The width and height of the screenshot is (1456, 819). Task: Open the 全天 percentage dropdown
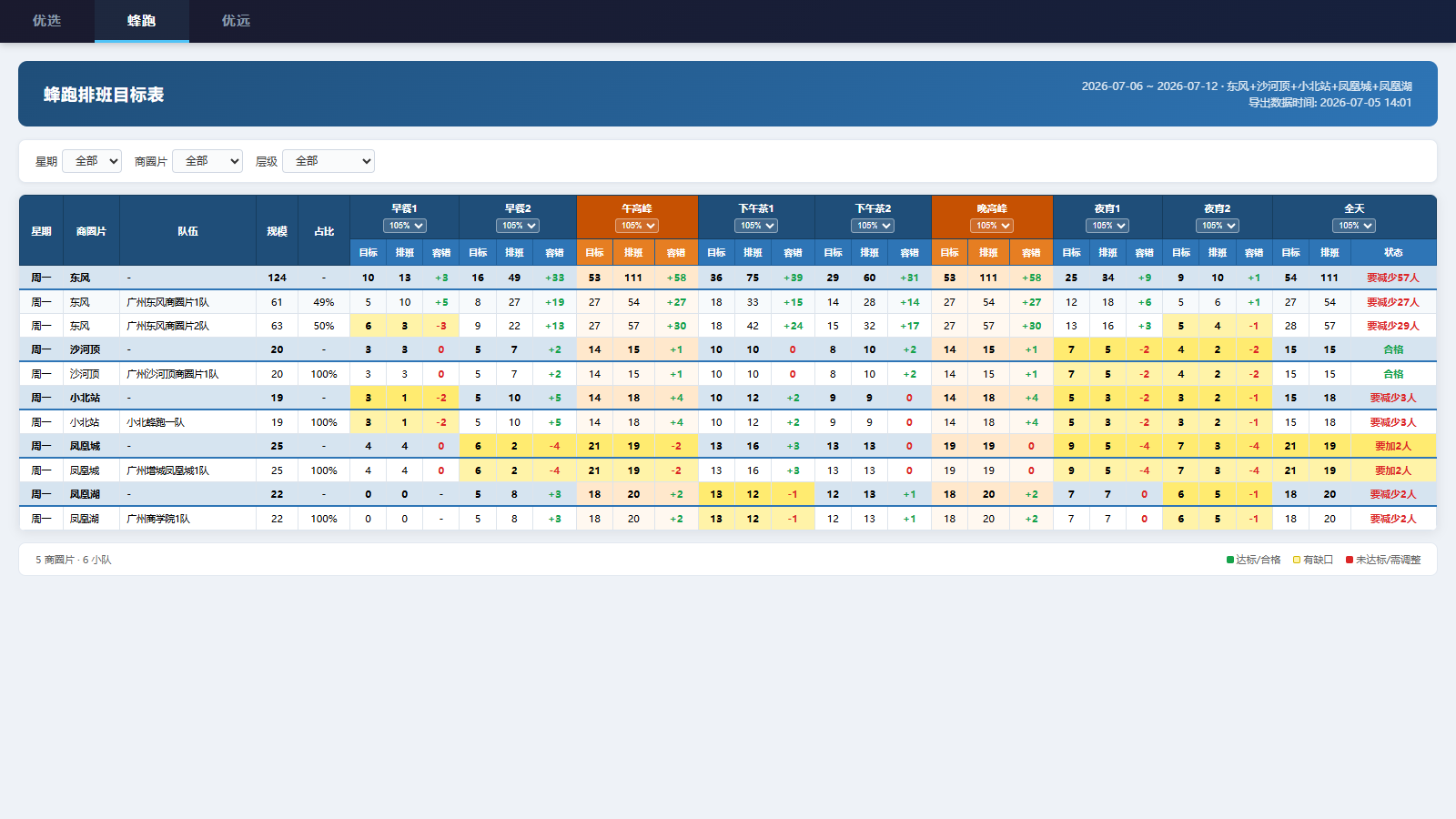[1354, 226]
